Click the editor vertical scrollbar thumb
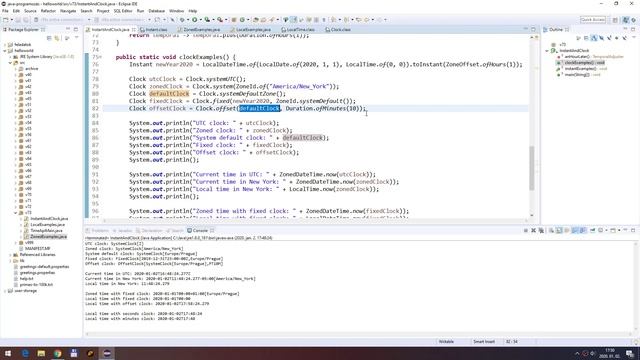This screenshot has height=360, width=640. pos(532,167)
